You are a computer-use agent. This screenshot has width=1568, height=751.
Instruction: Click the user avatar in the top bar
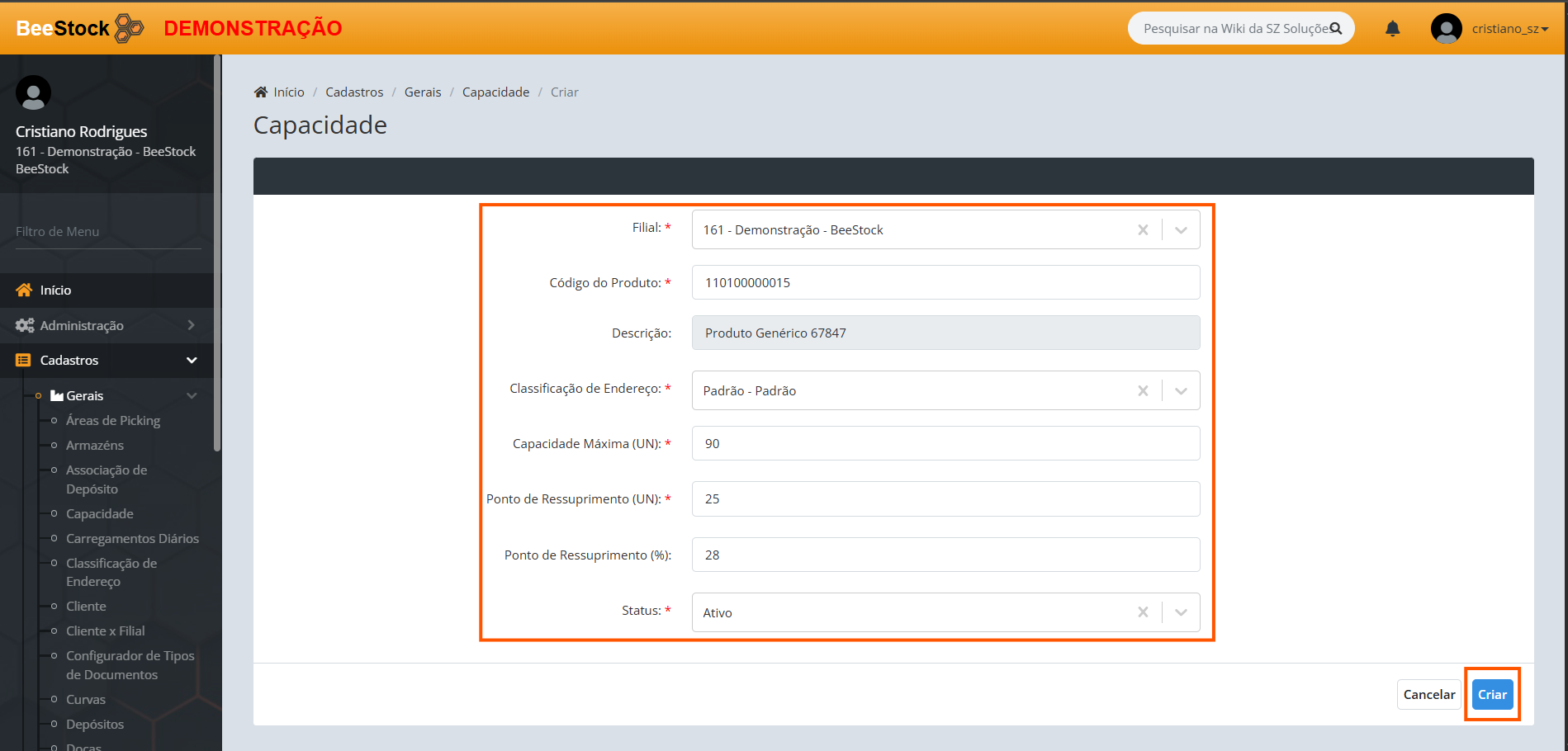point(1446,29)
